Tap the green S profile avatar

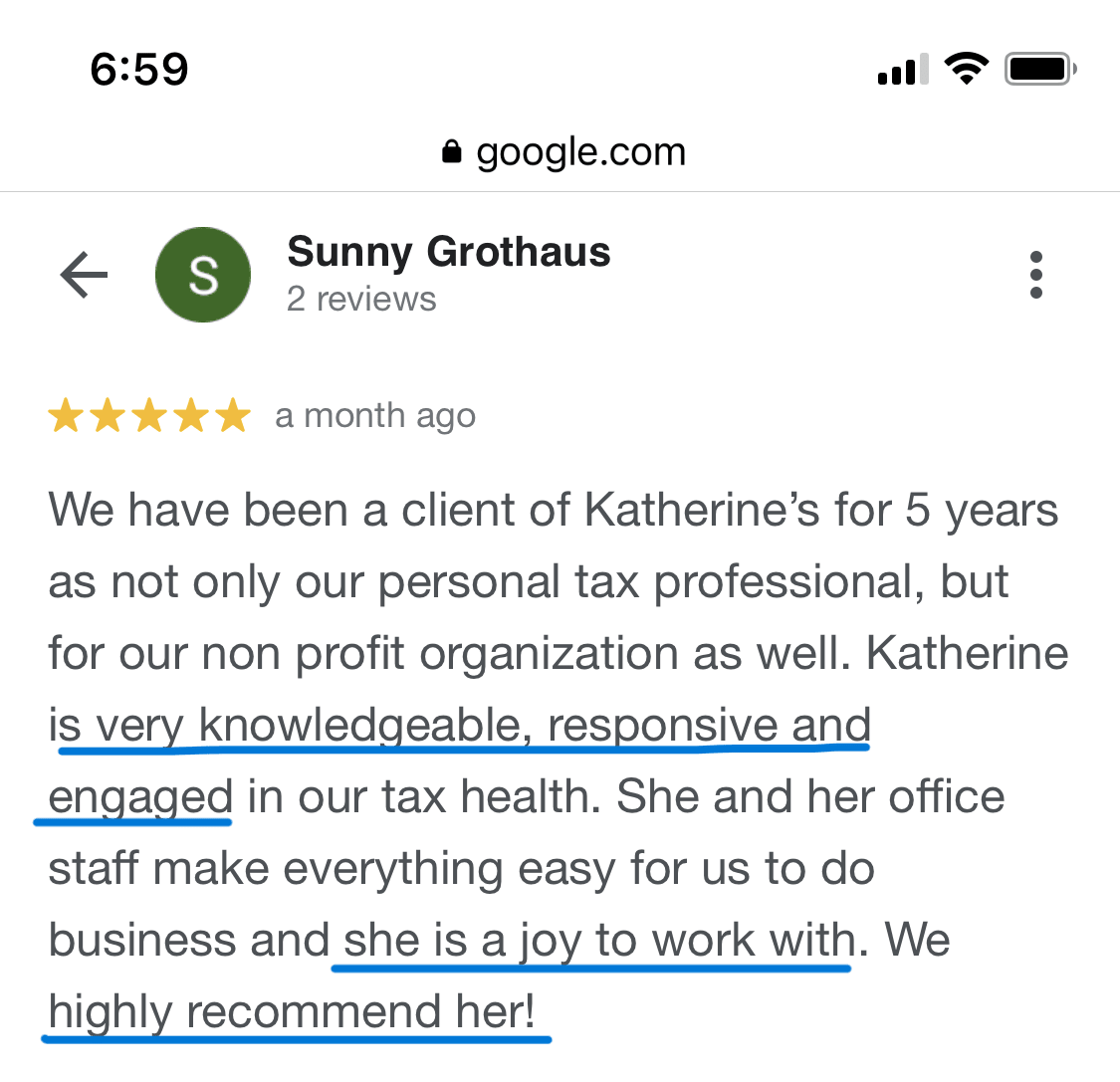coord(203,275)
